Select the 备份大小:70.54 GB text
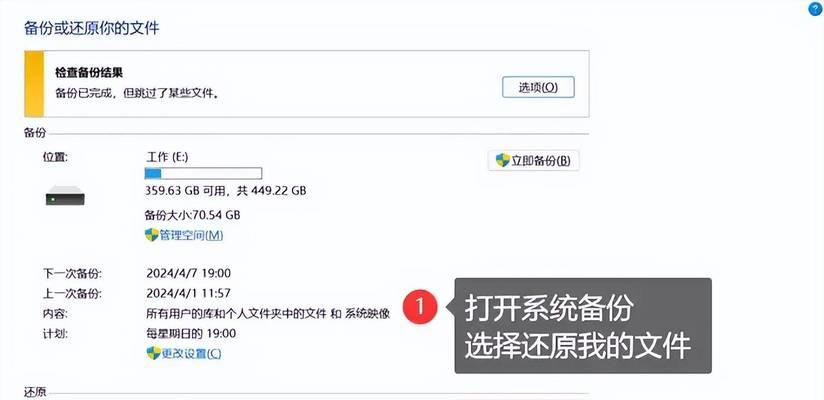This screenshot has height=400, width=824. 192,215
